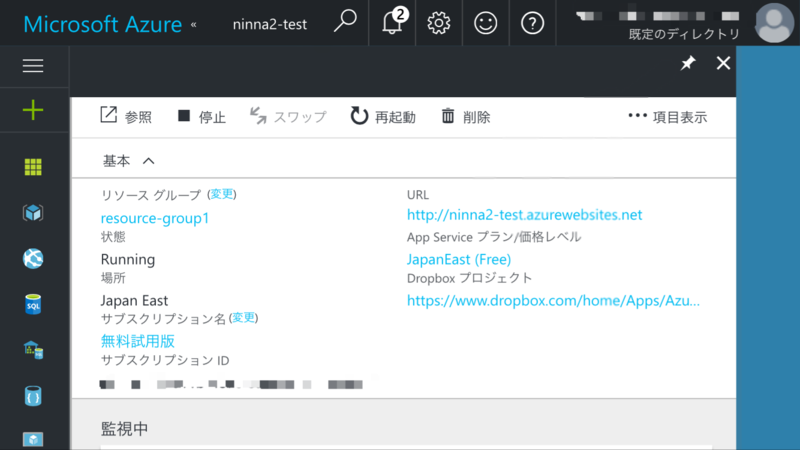800x450 pixels.
Task: Click the App Service プラン/価格レベル label
Action: (494, 237)
